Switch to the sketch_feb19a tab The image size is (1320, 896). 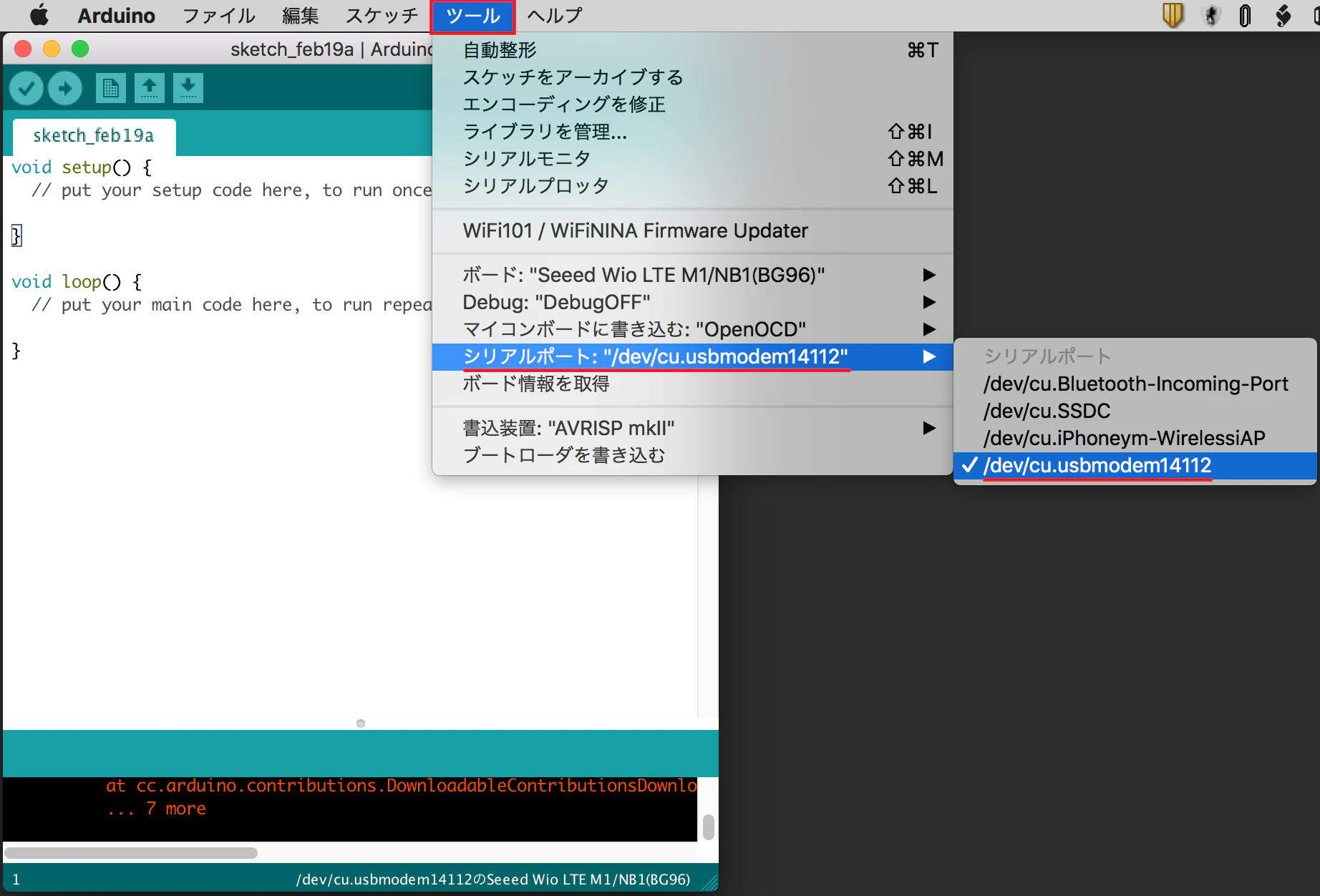coord(94,136)
